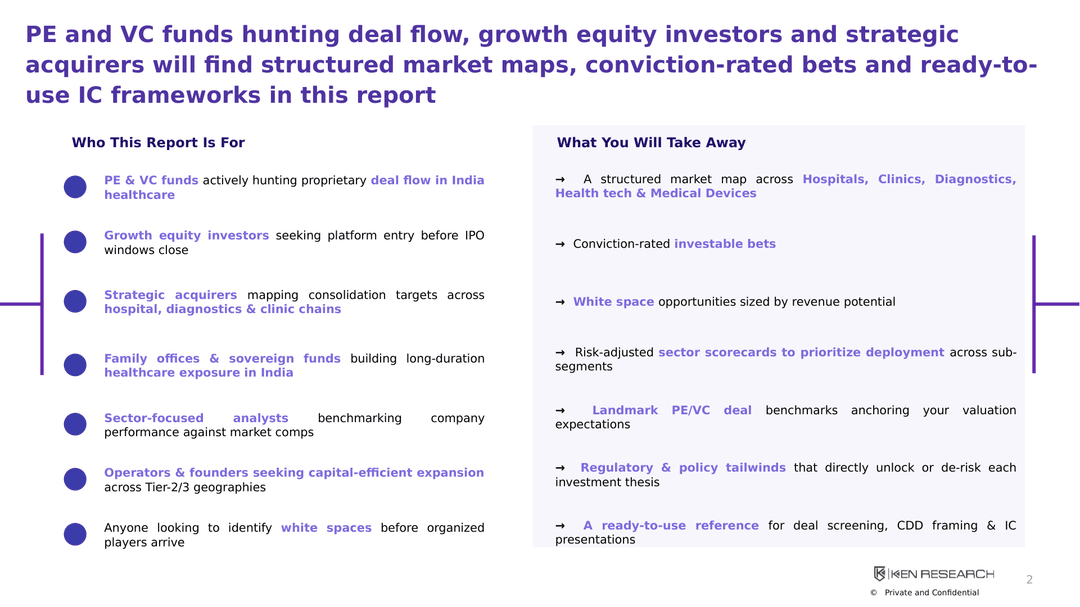
Task: Select the bullet beside Strategic acquirers
Action: click(75, 301)
